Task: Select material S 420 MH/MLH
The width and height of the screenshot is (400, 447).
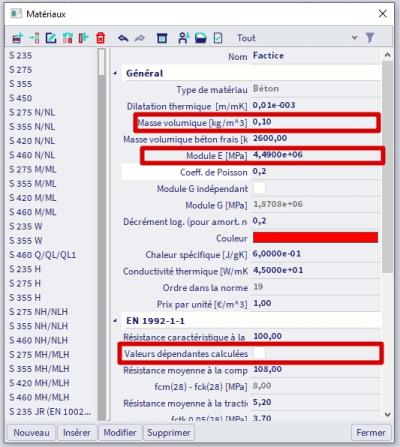Action: click(39, 383)
